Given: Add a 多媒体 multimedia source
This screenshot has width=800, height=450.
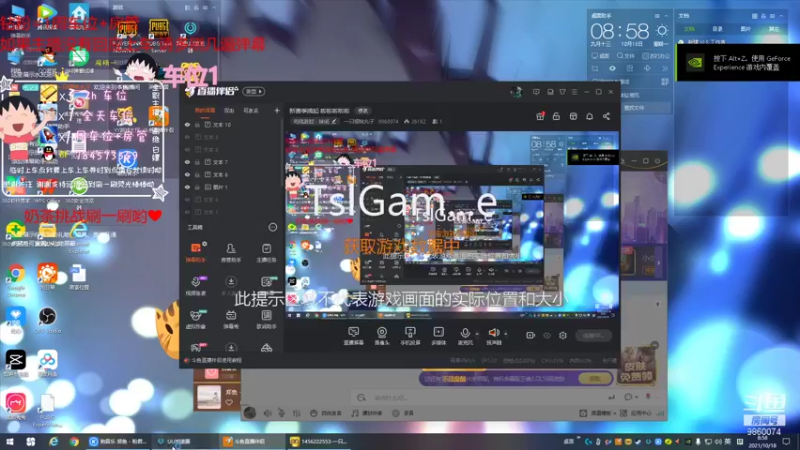Looking at the screenshot, I should click(x=438, y=336).
